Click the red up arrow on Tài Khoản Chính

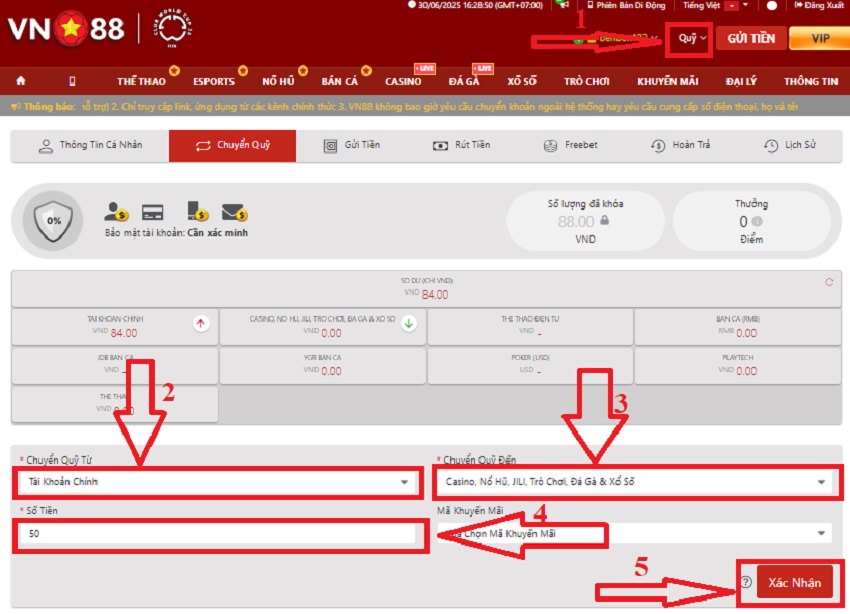point(201,324)
